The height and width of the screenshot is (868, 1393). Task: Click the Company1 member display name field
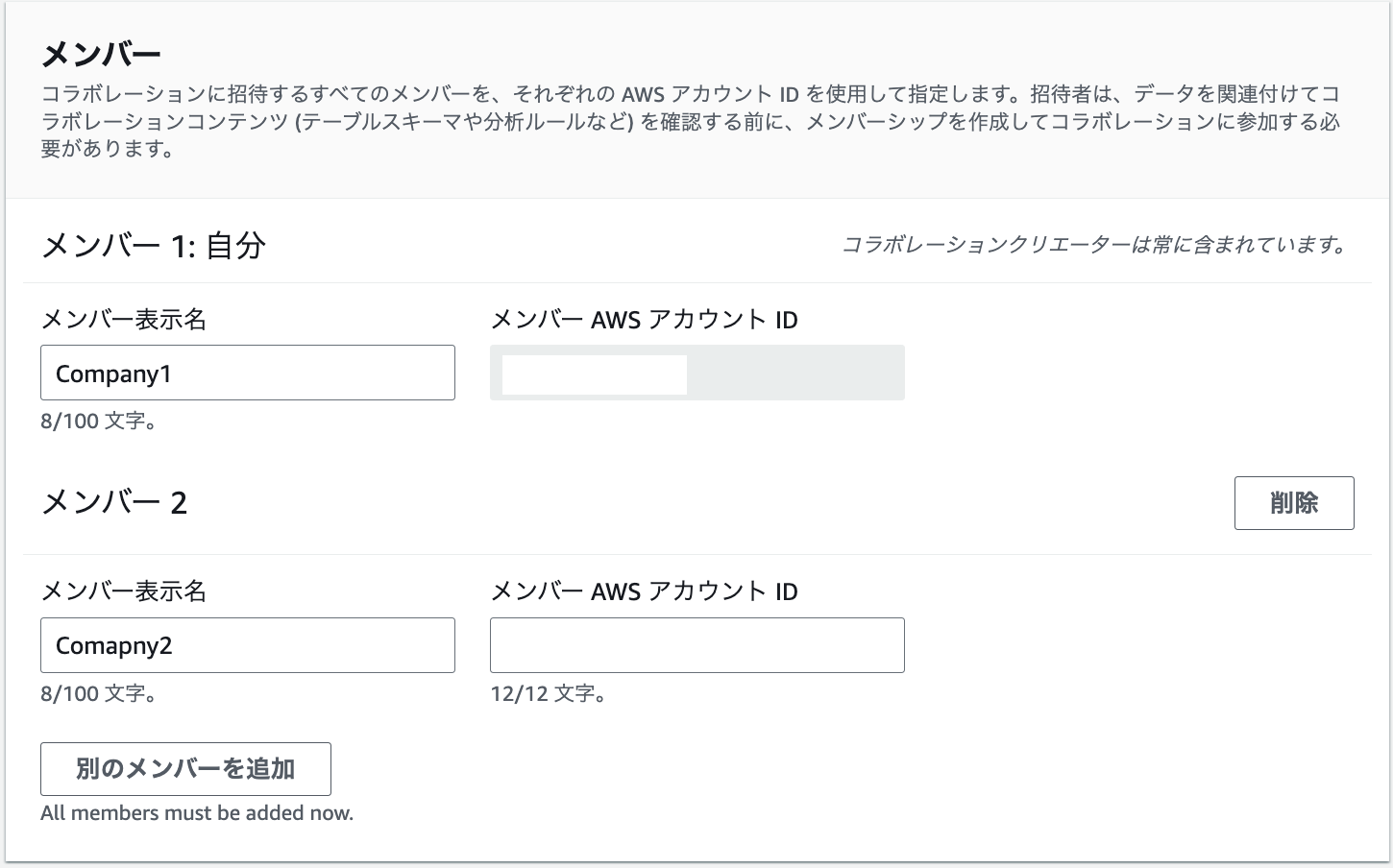coord(247,373)
